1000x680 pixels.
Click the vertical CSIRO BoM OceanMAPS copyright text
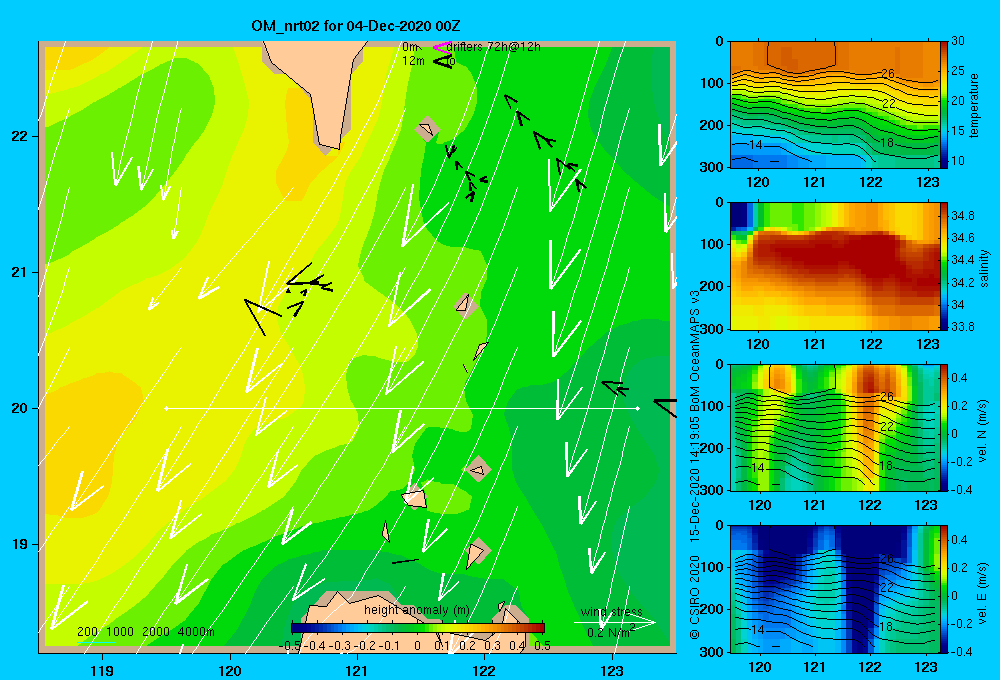pyautogui.click(x=695, y=464)
